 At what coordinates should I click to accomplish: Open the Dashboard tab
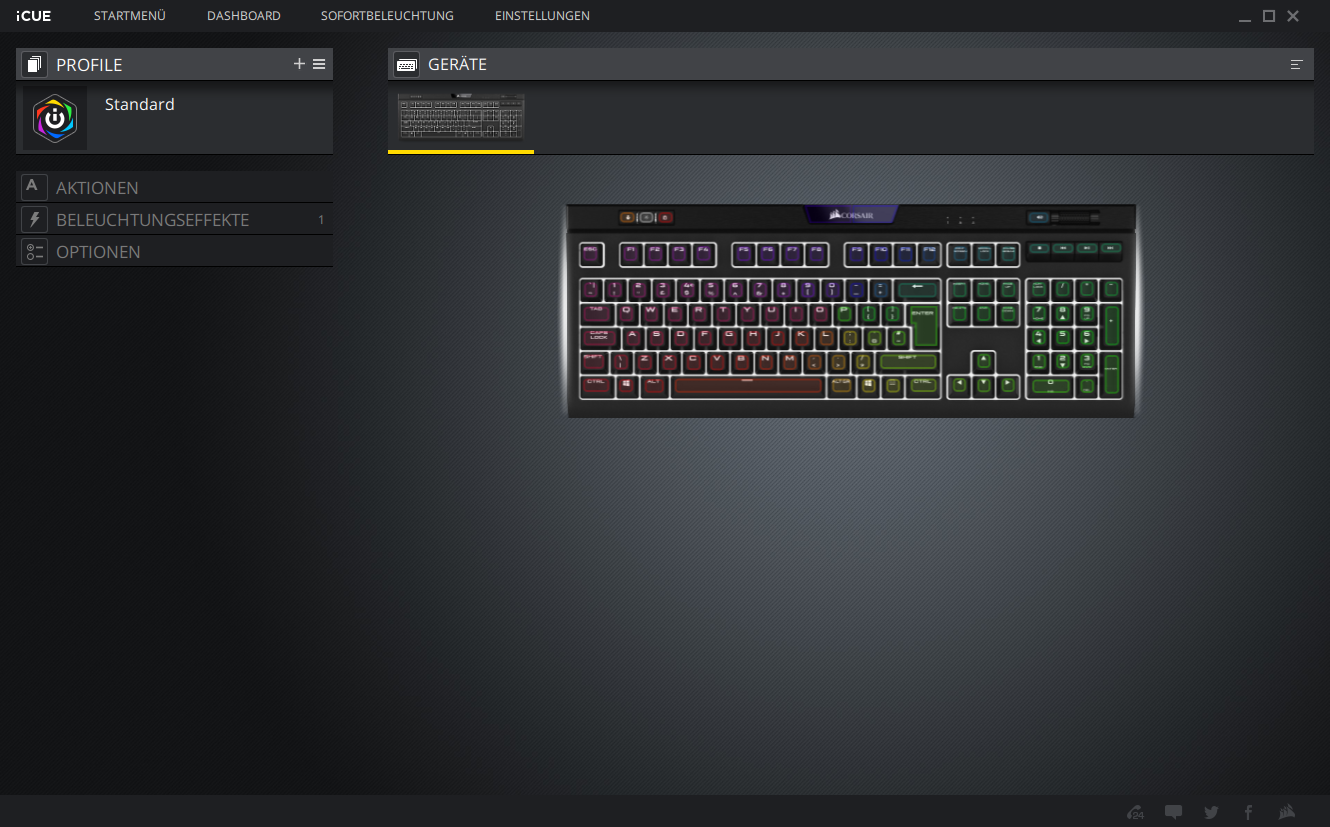click(x=244, y=16)
